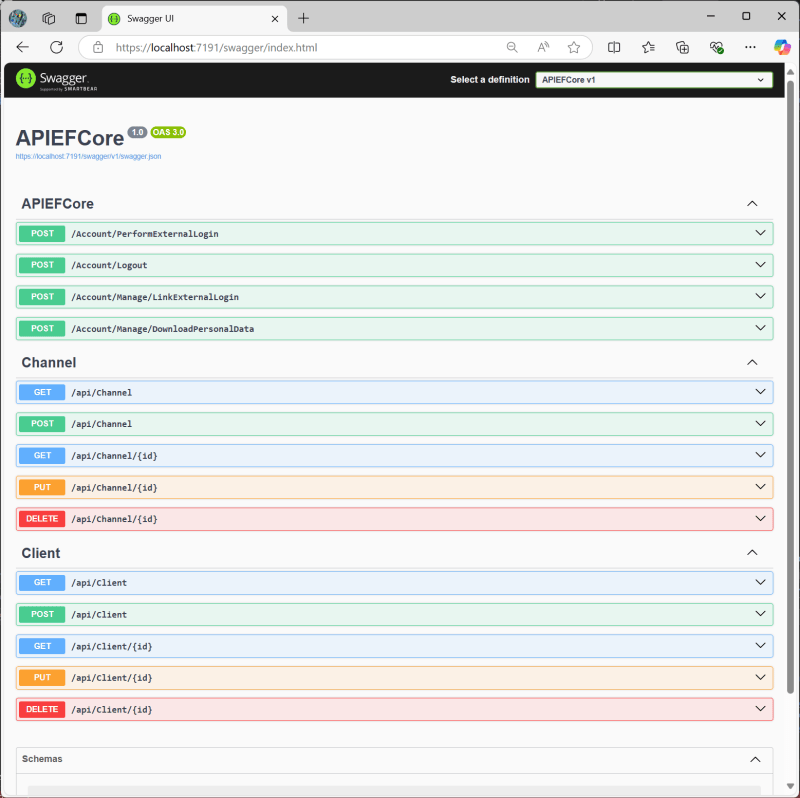Image resolution: width=800 pixels, height=798 pixels.
Task: Open the Copilot sidebar icon
Action: click(782, 47)
